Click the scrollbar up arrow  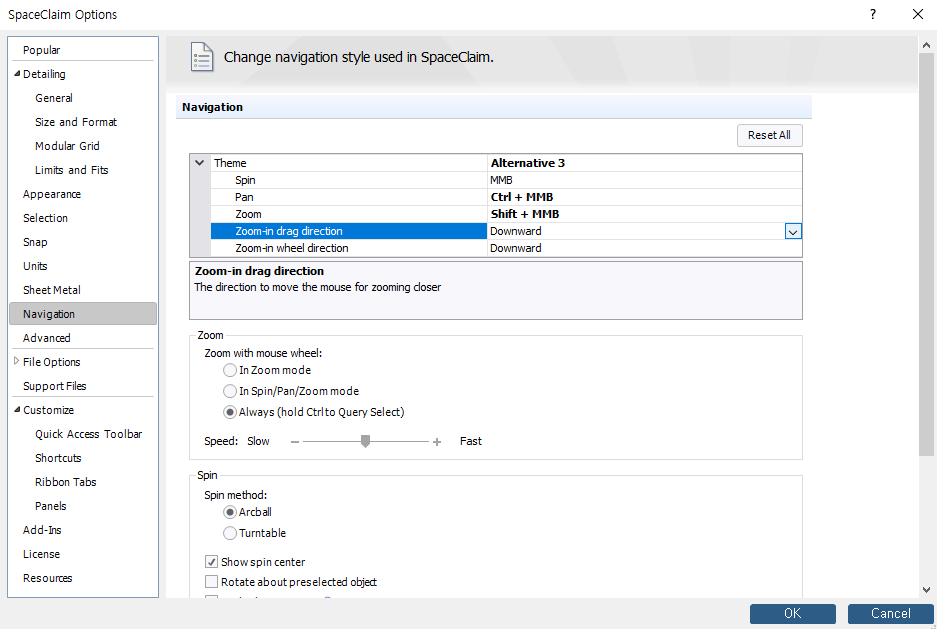[926, 45]
